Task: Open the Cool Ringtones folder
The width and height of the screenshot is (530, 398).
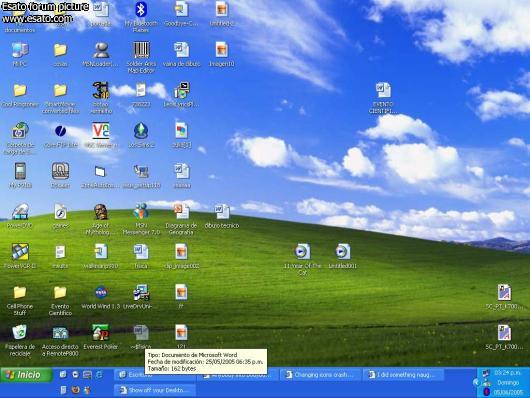Action: (x=20, y=91)
